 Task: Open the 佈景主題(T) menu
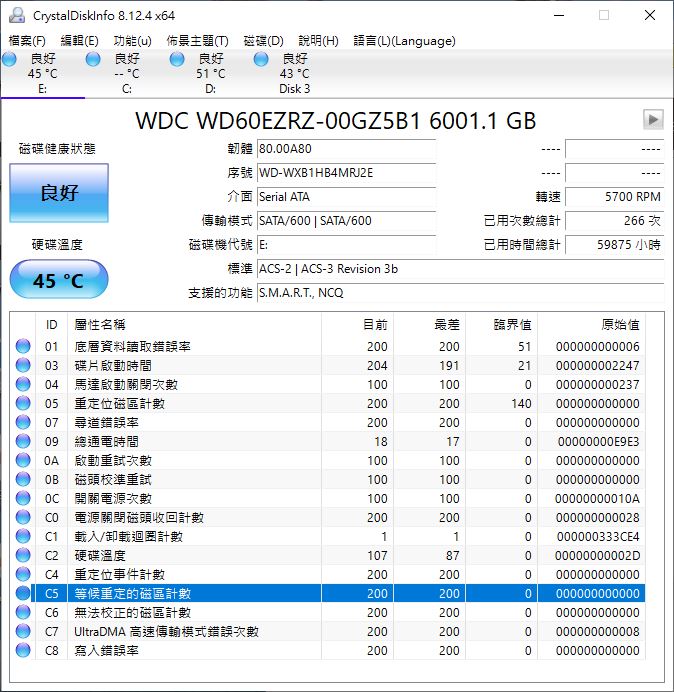click(197, 41)
